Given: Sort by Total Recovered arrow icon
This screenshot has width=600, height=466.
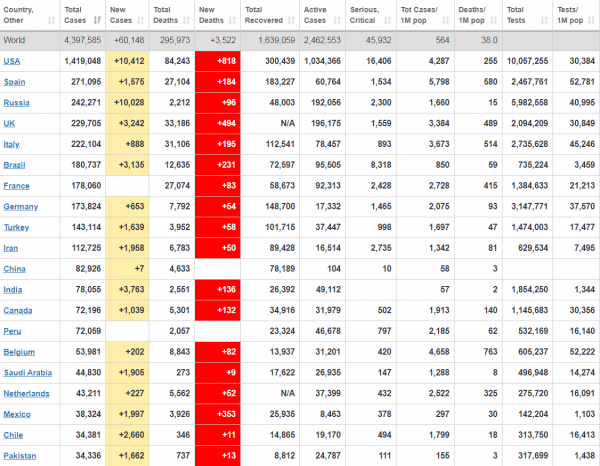Looking at the screenshot, I should click(291, 20).
